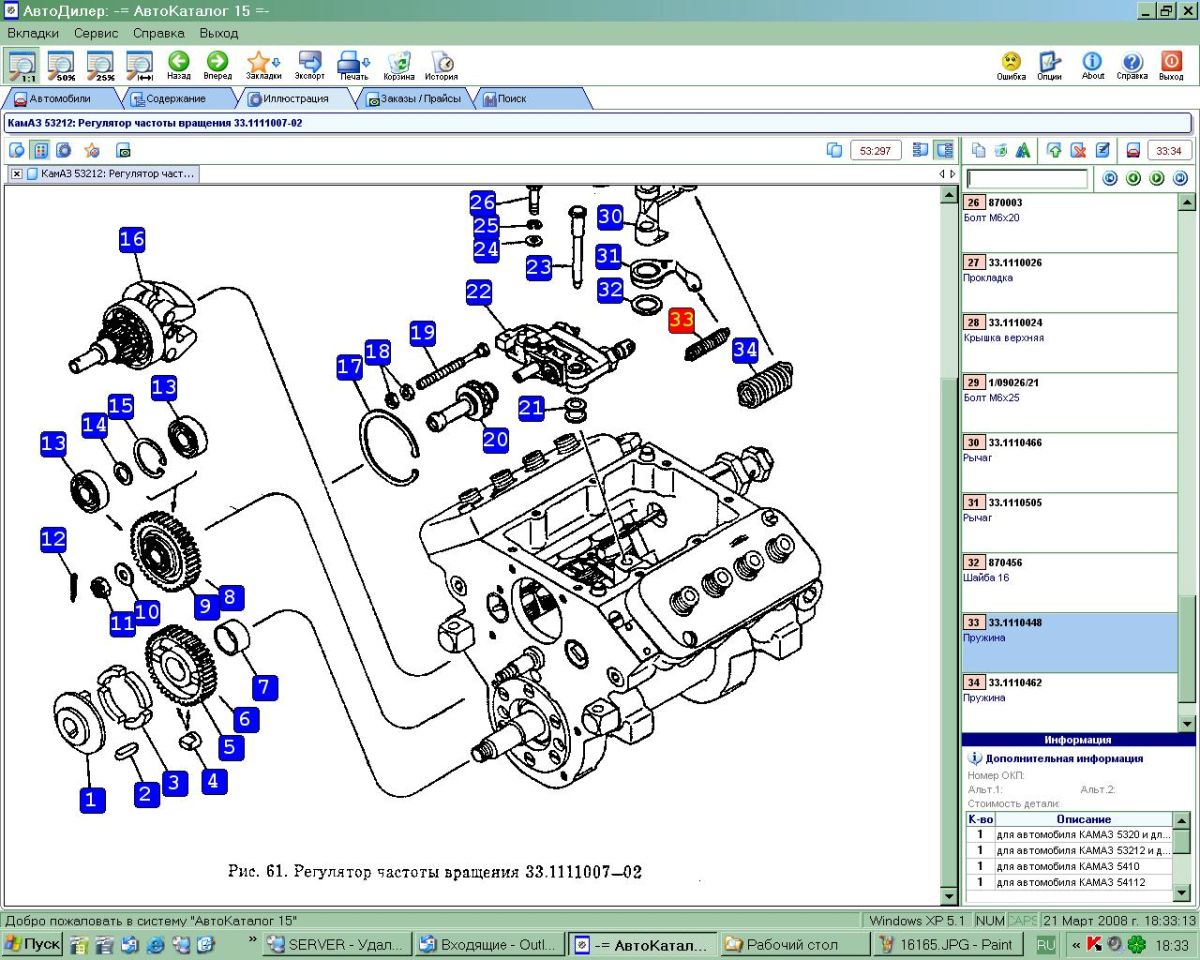Click the About info icon

[x=1093, y=64]
